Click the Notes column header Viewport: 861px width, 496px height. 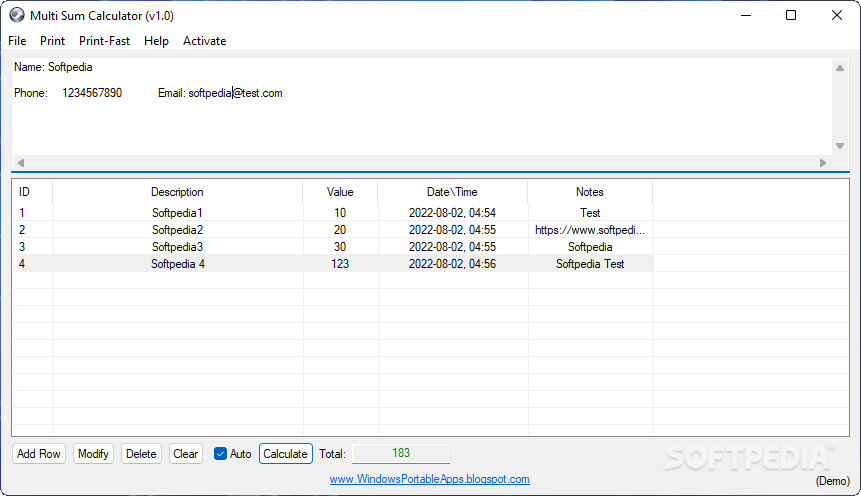[x=590, y=192]
